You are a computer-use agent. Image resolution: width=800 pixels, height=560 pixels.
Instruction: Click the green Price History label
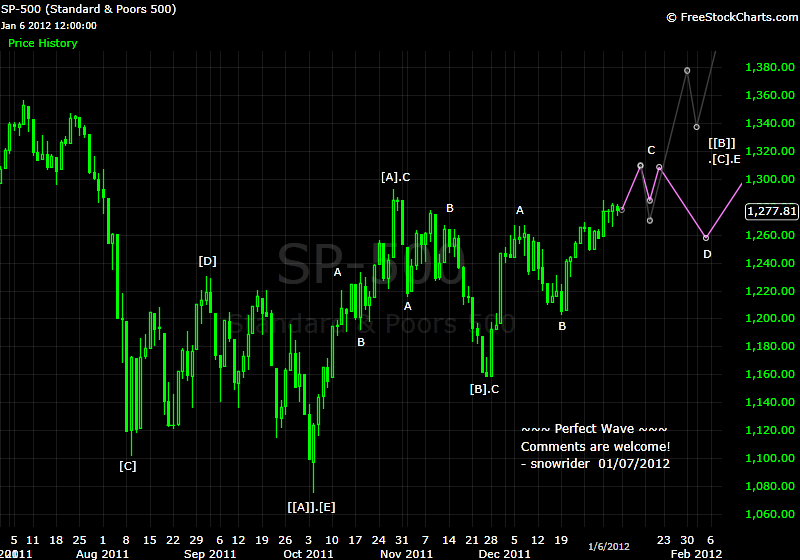click(43, 43)
